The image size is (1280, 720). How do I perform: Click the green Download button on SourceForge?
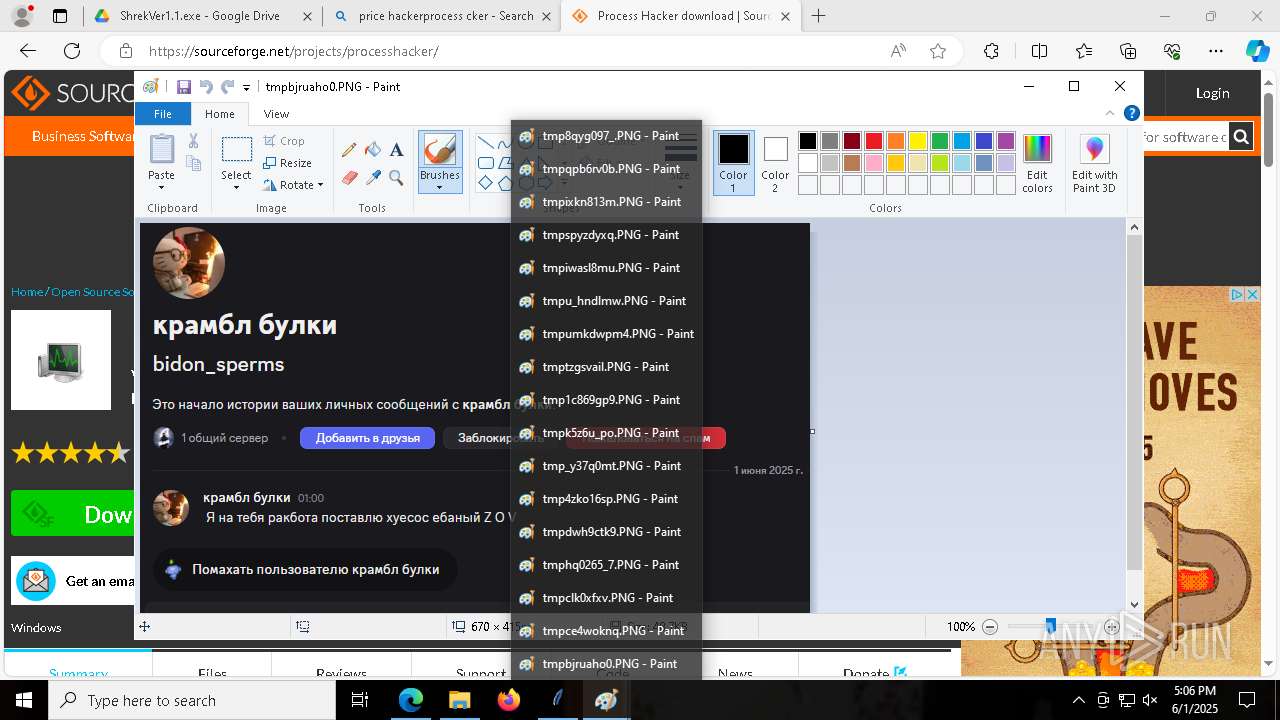pyautogui.click(x=72, y=514)
